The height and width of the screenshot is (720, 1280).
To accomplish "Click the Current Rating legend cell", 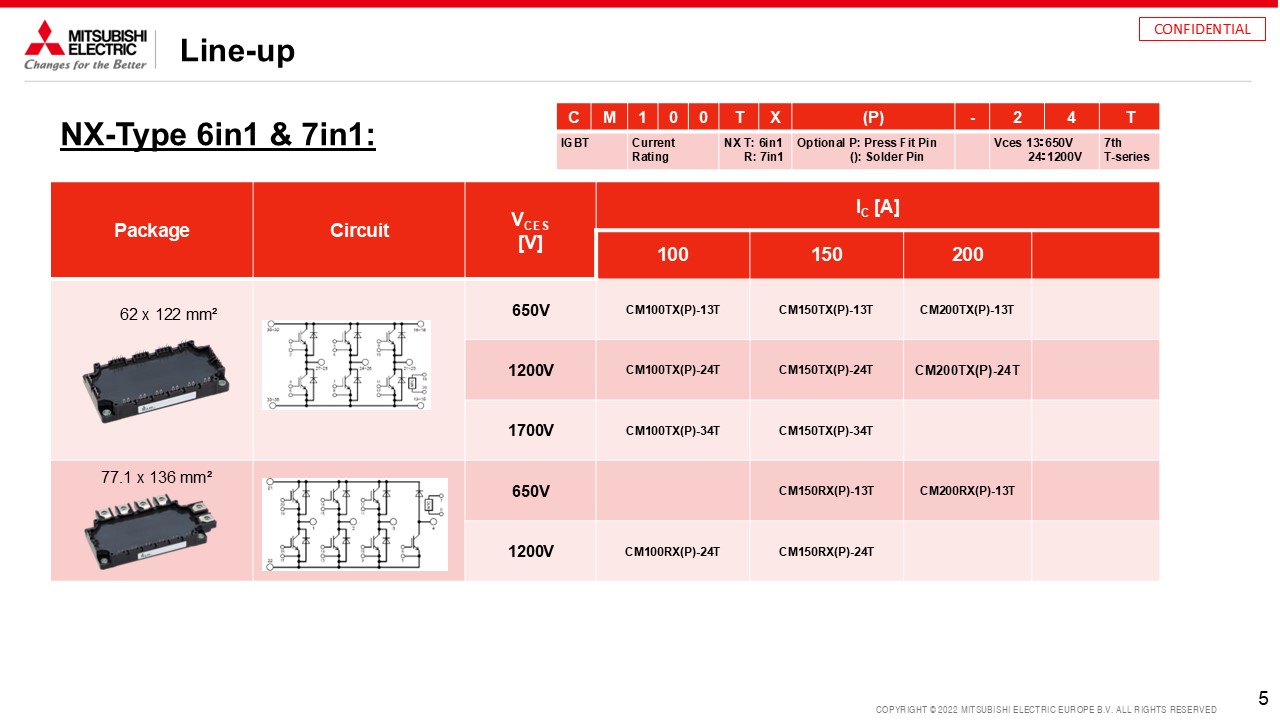I will (x=673, y=150).
